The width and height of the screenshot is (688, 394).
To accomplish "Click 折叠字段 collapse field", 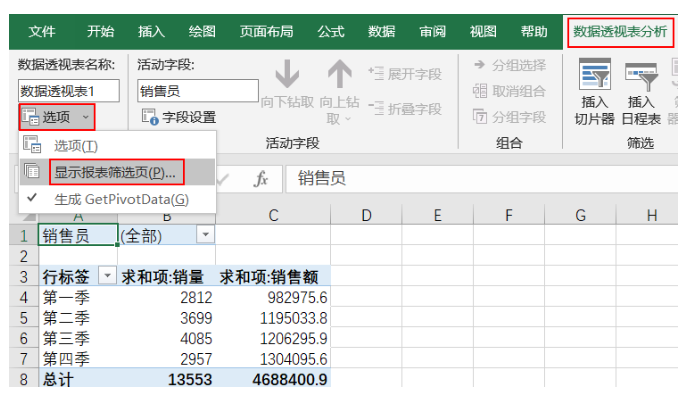I will (x=405, y=109).
